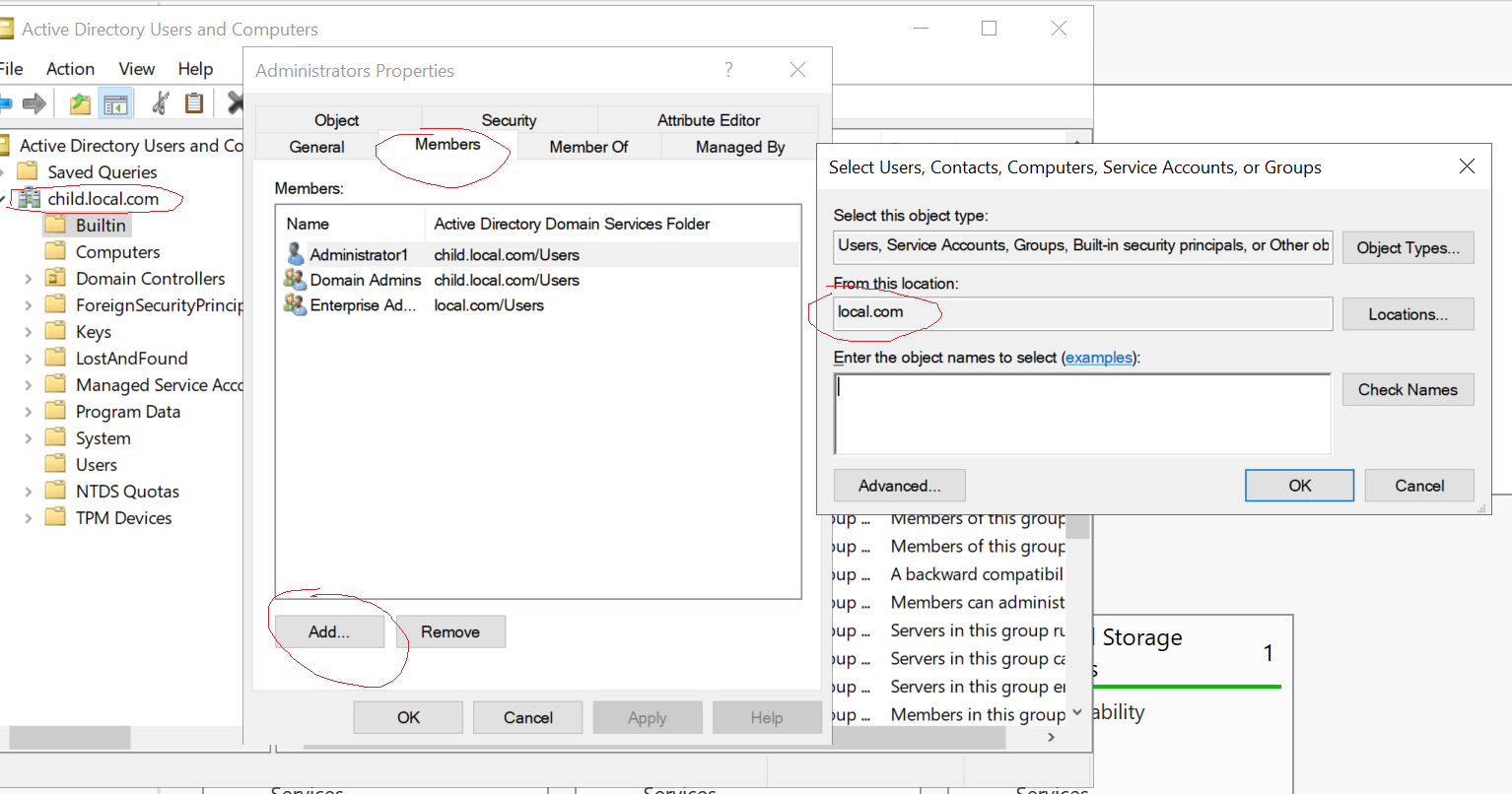
Task: Switch to the Managed By tab
Action: tap(740, 147)
